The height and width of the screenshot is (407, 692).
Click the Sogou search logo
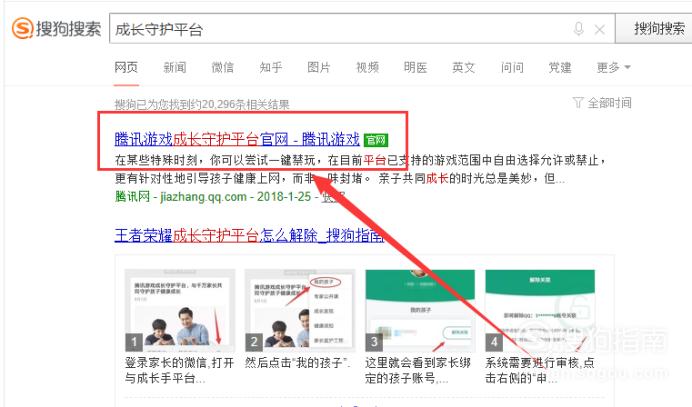(56, 29)
